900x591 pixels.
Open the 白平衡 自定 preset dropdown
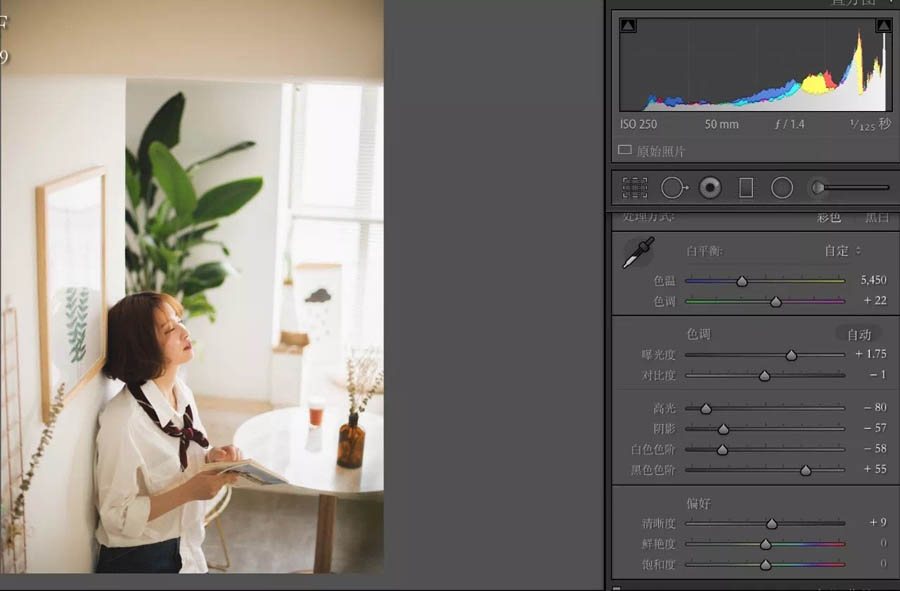tap(842, 251)
